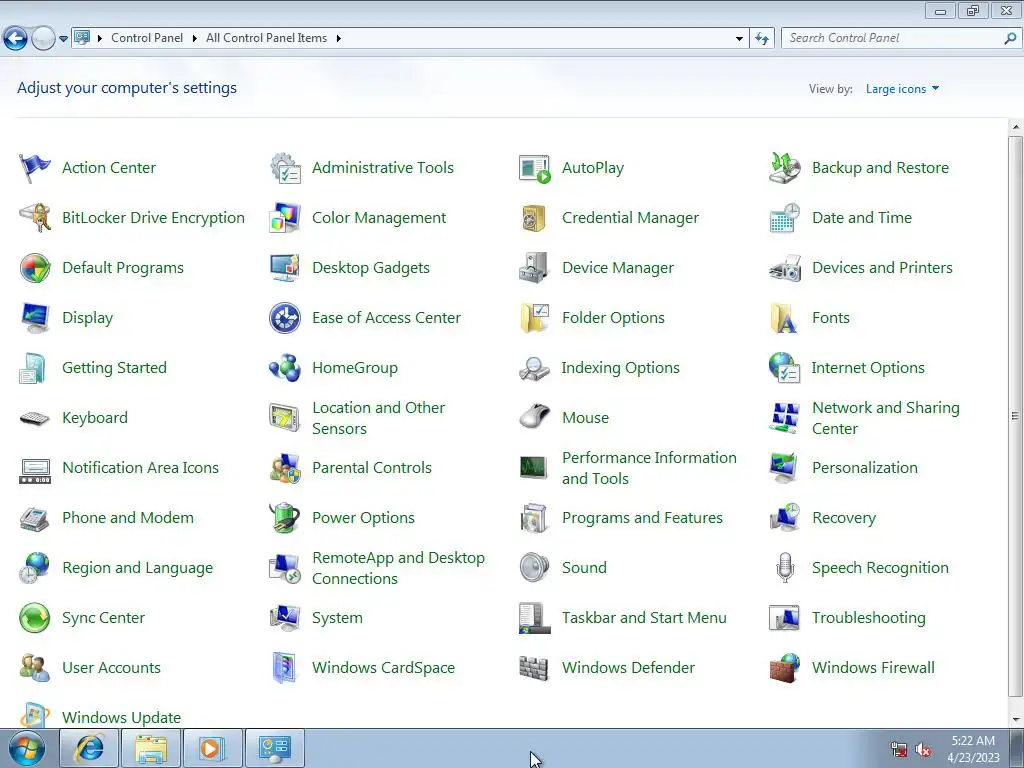Open the Sound speaker icon
This screenshot has height=768, width=1024.
click(x=535, y=568)
